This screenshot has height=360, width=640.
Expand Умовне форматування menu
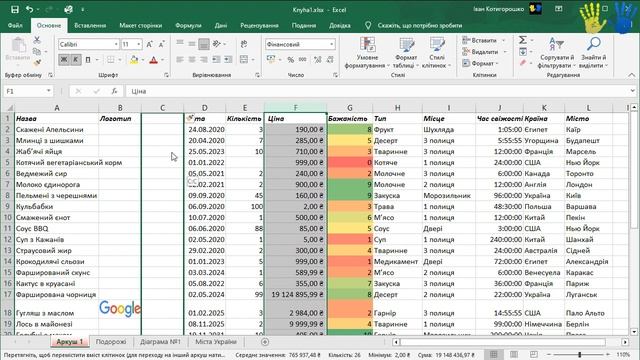[367, 52]
